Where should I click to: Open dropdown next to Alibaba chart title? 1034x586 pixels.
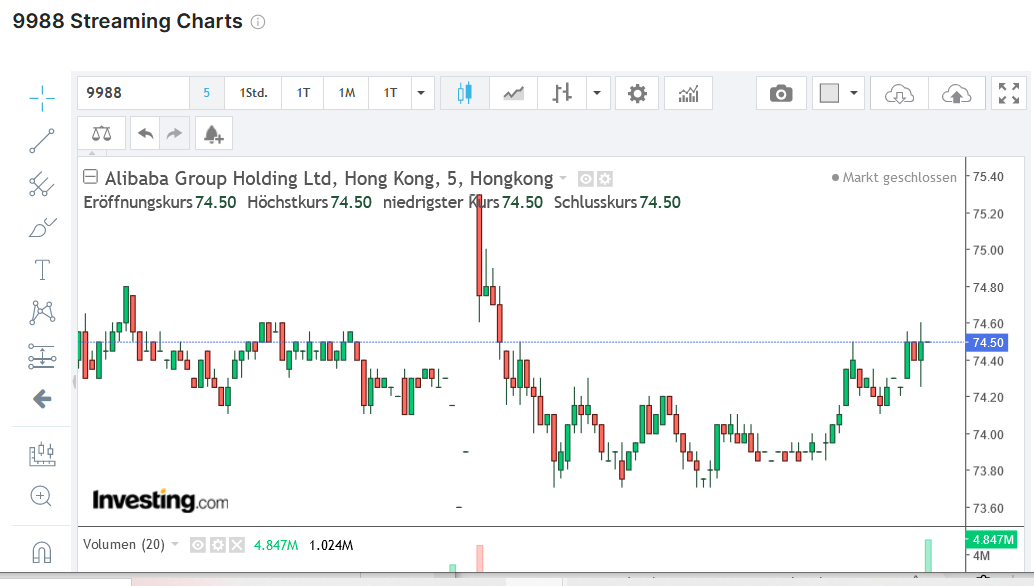pyautogui.click(x=563, y=178)
